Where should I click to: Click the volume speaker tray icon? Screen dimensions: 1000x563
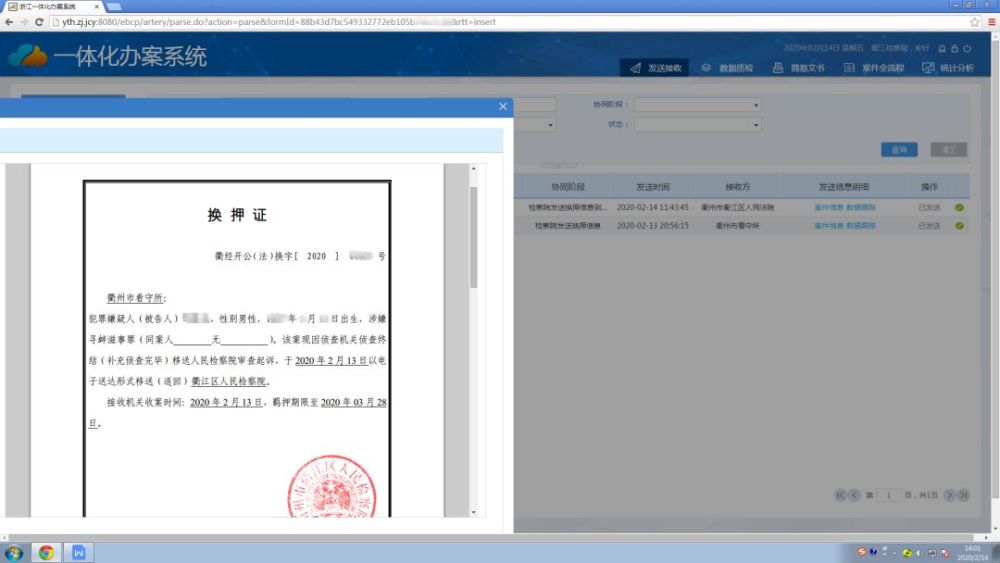click(918, 553)
